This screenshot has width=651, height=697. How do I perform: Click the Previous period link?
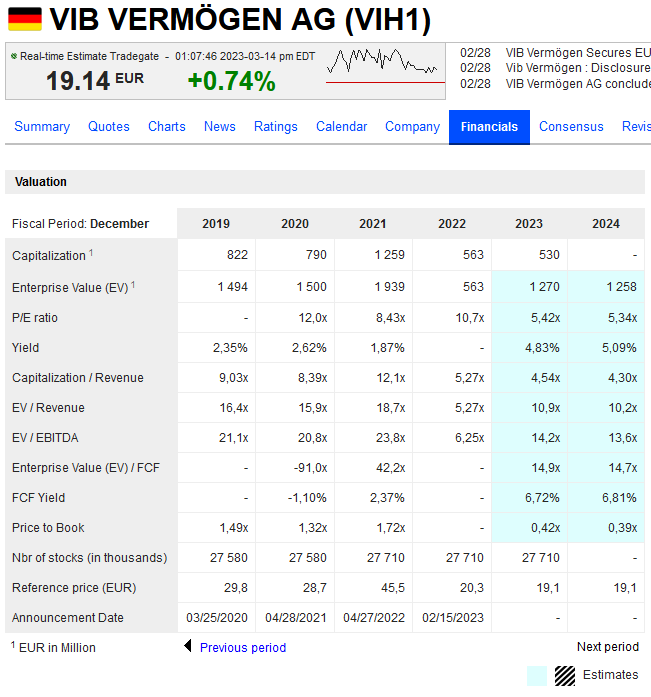point(243,648)
